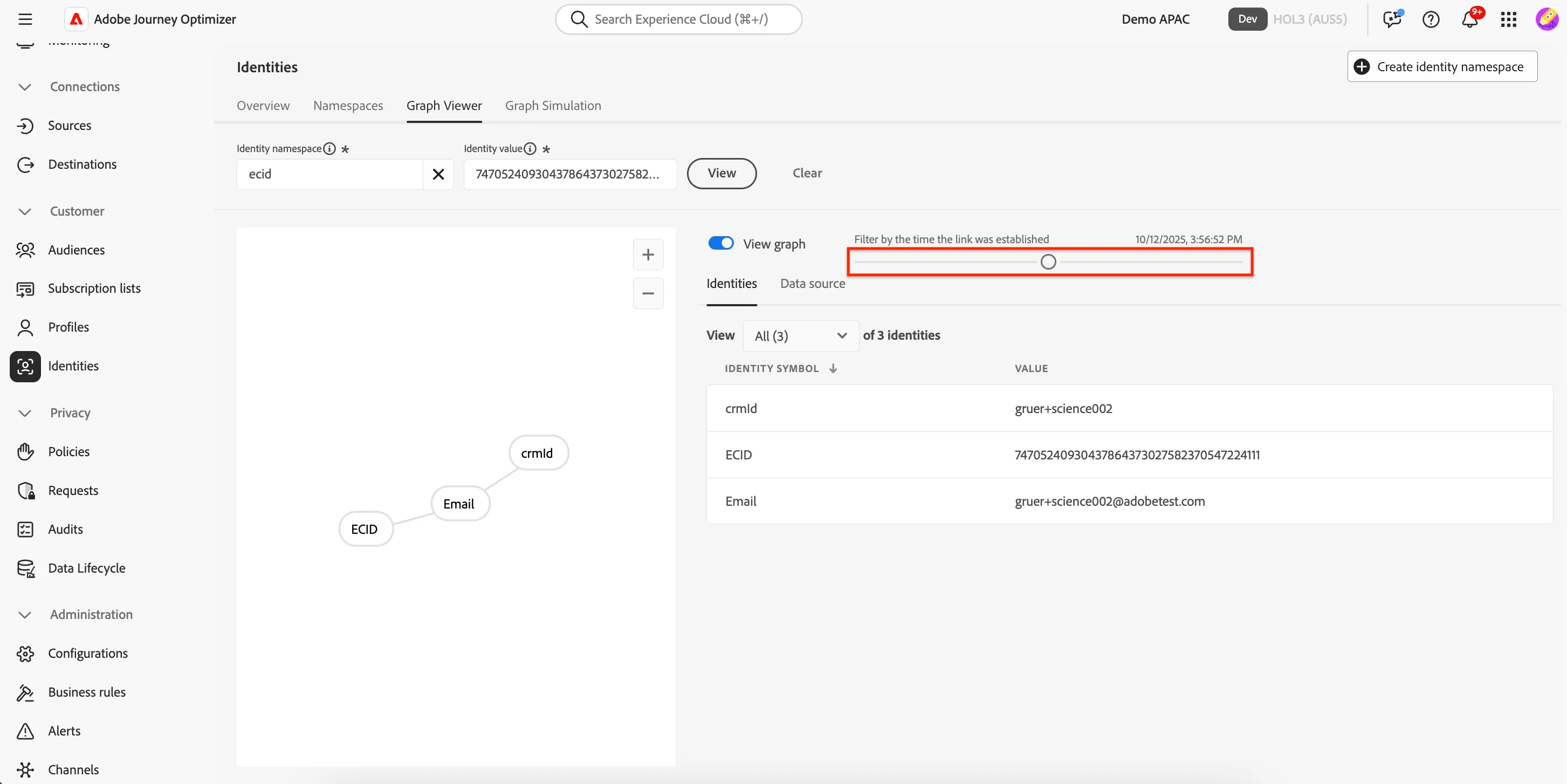
Task: Open the user profile avatar
Action: tap(1547, 19)
